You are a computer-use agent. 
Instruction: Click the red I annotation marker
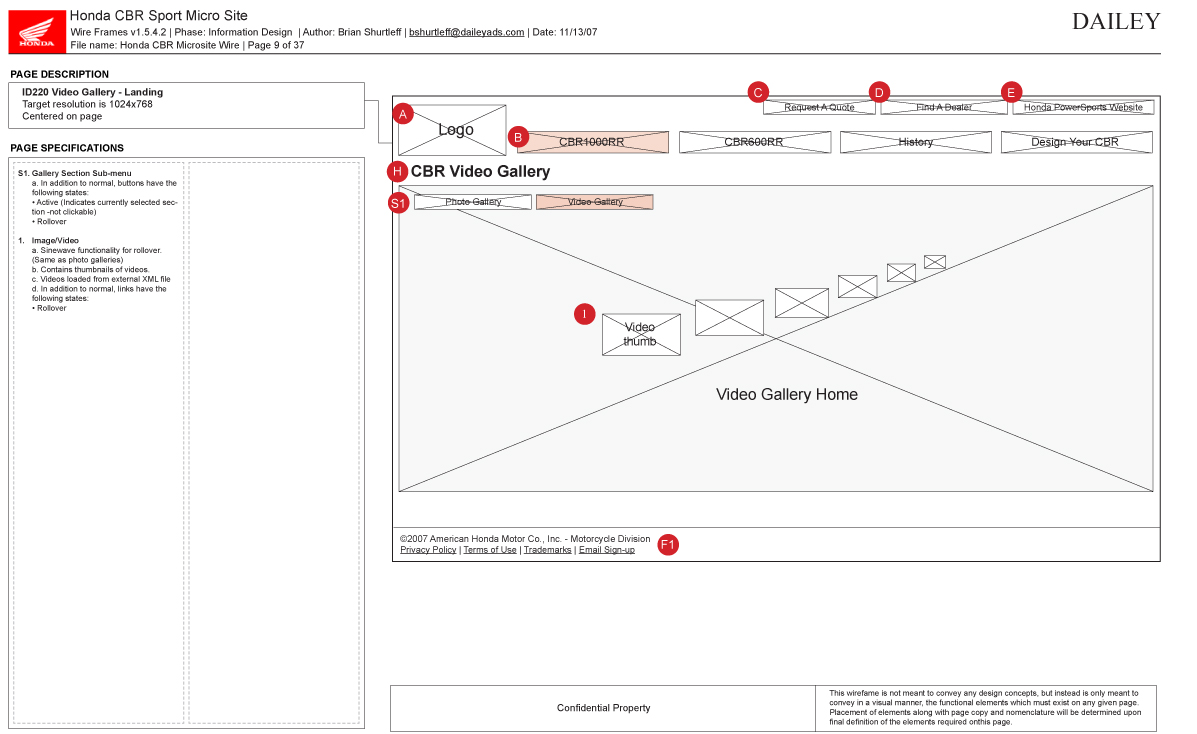585,314
